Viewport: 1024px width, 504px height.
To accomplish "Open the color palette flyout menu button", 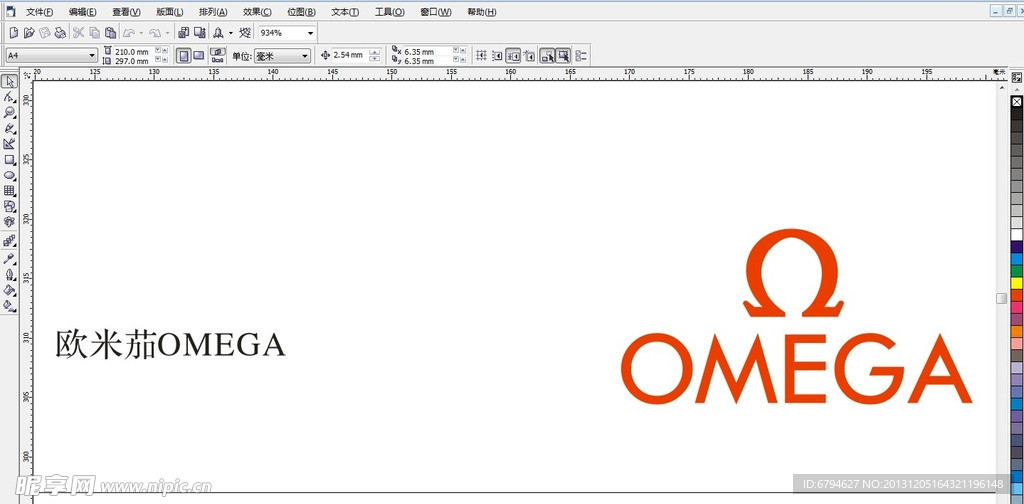I will point(1017,78).
